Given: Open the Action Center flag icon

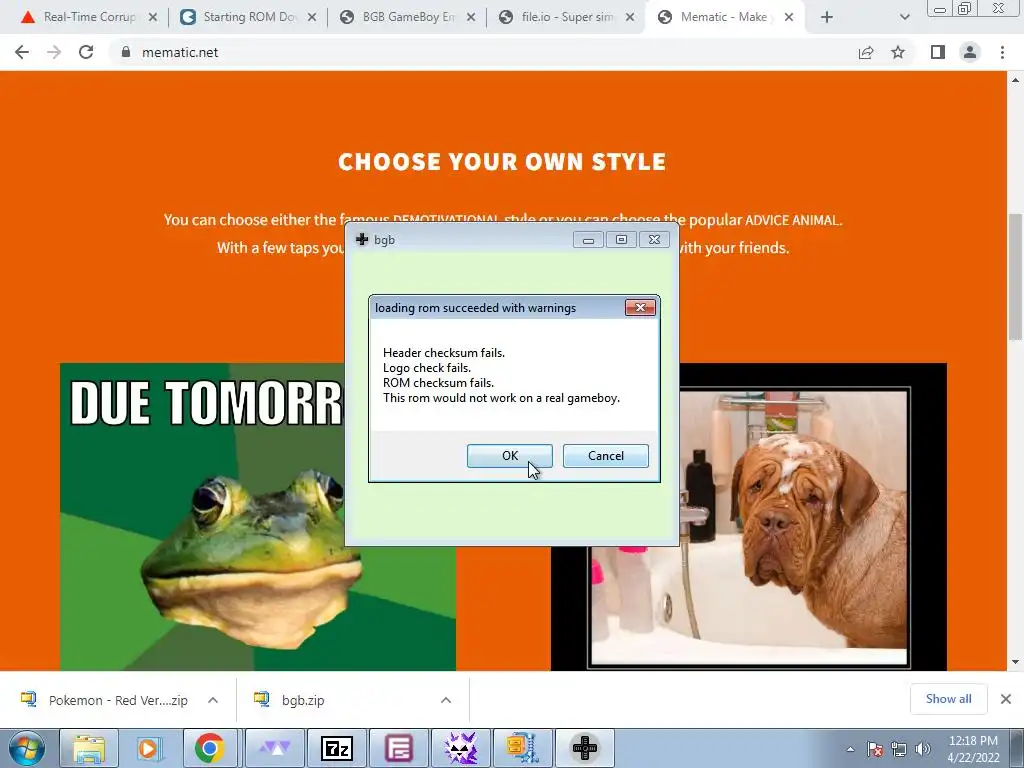Looking at the screenshot, I should [875, 749].
